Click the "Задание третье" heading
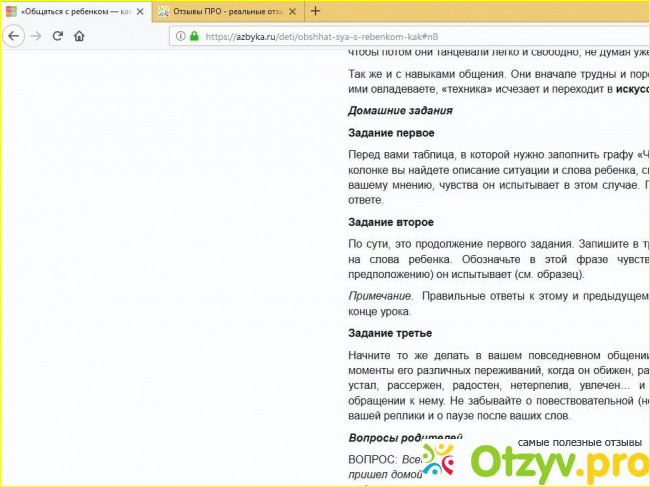 (x=390, y=333)
